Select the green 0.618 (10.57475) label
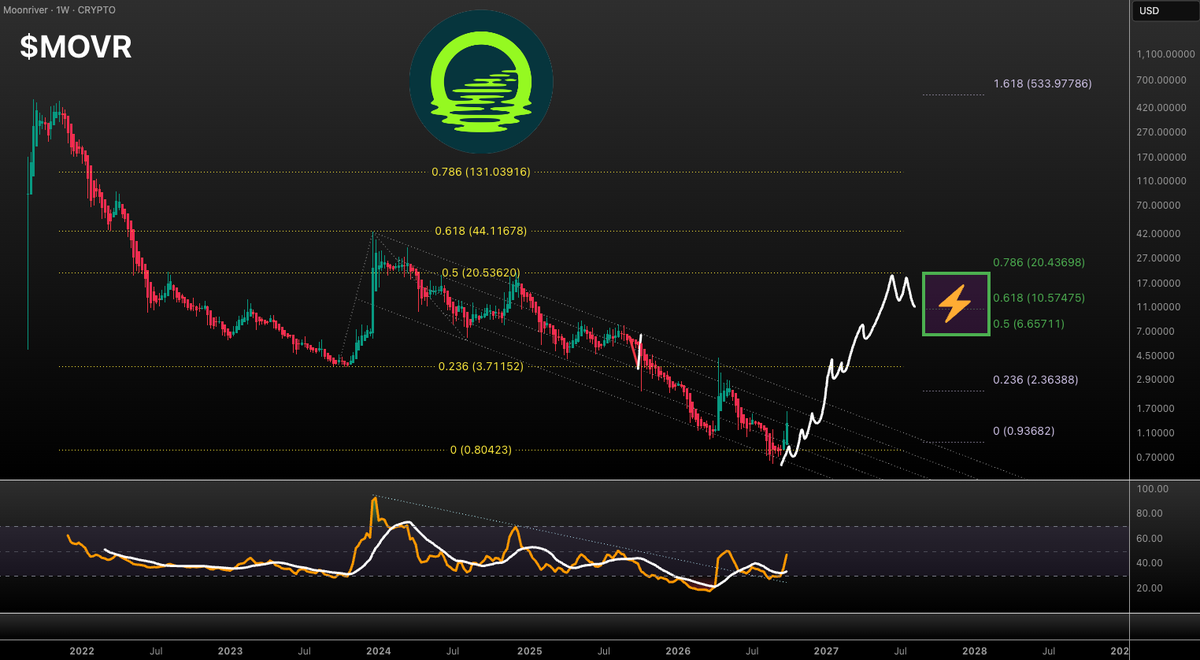The height and width of the screenshot is (660, 1200). click(1040, 298)
